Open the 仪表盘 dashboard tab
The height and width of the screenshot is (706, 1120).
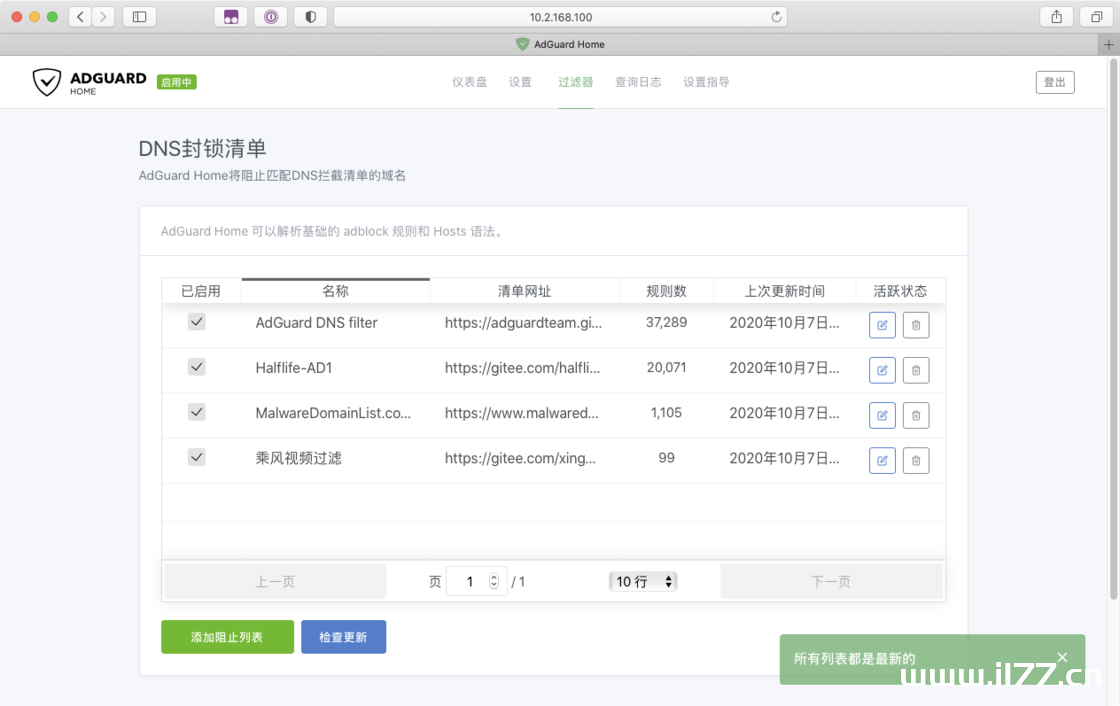click(x=469, y=82)
